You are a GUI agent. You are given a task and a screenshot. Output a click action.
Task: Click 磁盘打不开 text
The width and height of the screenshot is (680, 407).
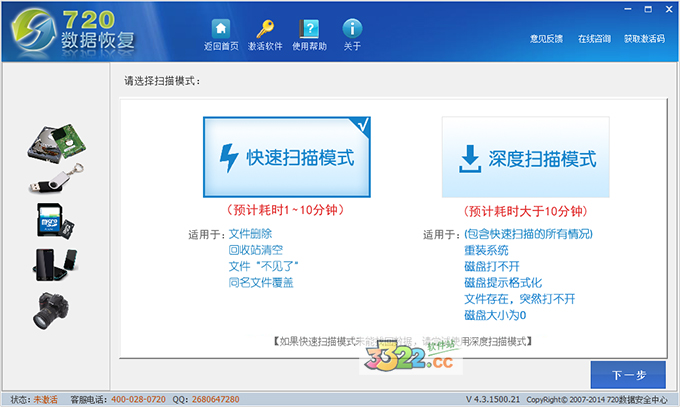tap(492, 266)
